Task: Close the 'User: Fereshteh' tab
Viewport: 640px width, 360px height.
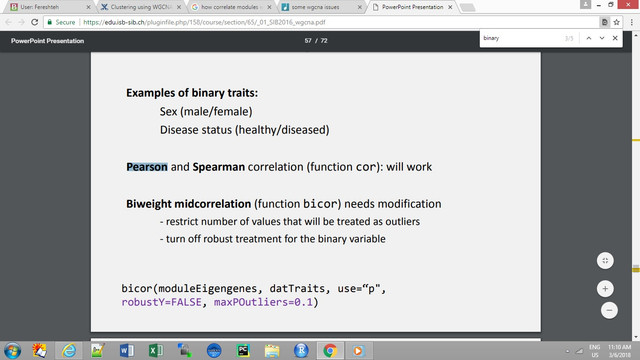Action: (x=88, y=7)
